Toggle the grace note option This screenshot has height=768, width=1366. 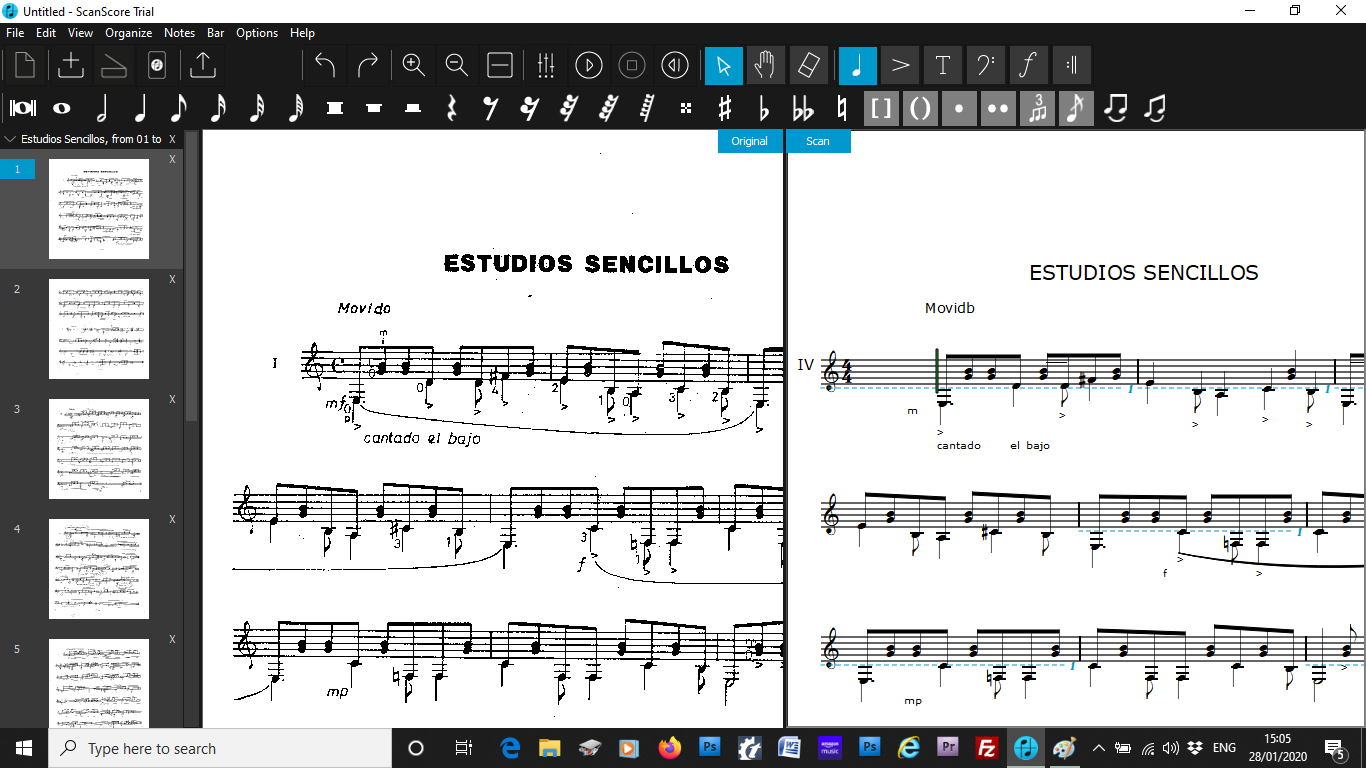pyautogui.click(x=1076, y=108)
